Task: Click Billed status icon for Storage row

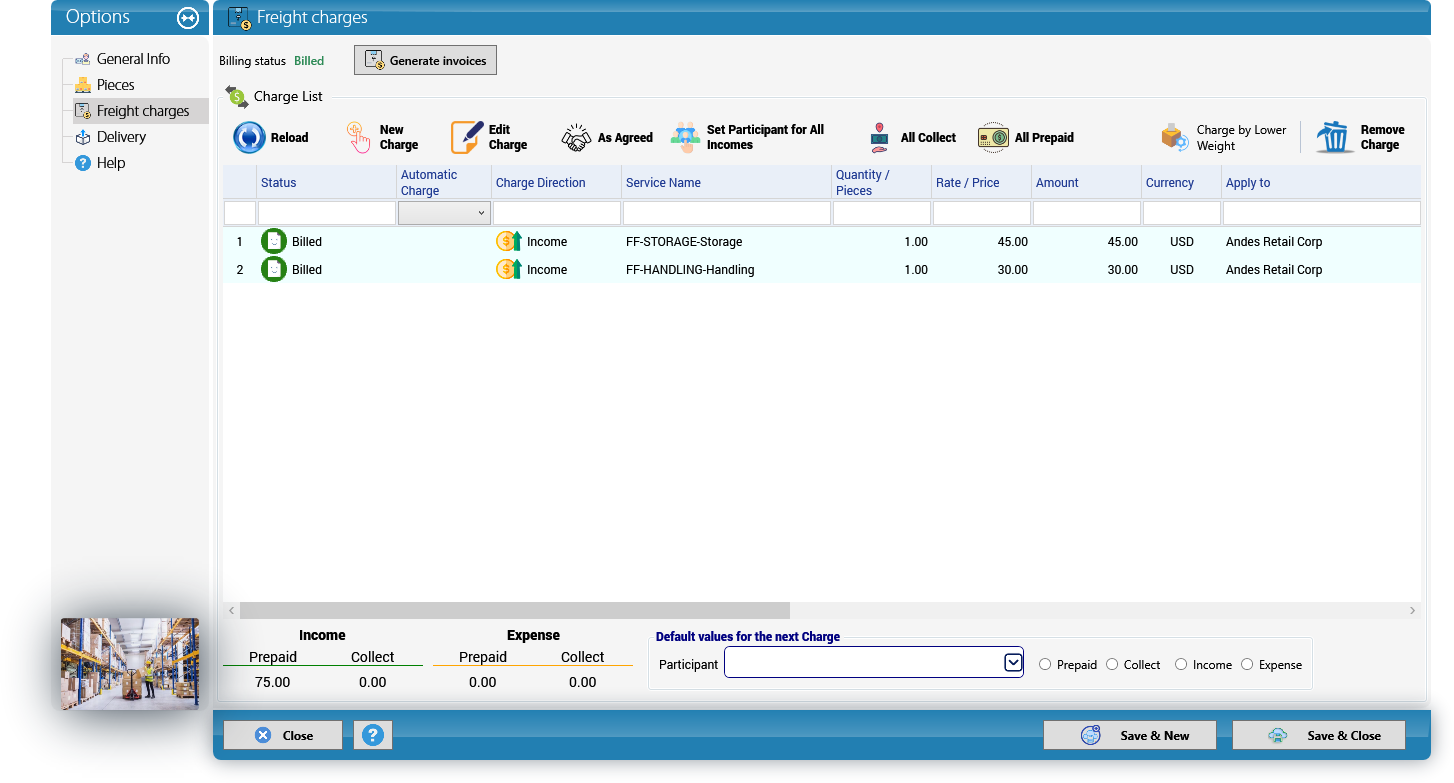Action: coord(273,241)
